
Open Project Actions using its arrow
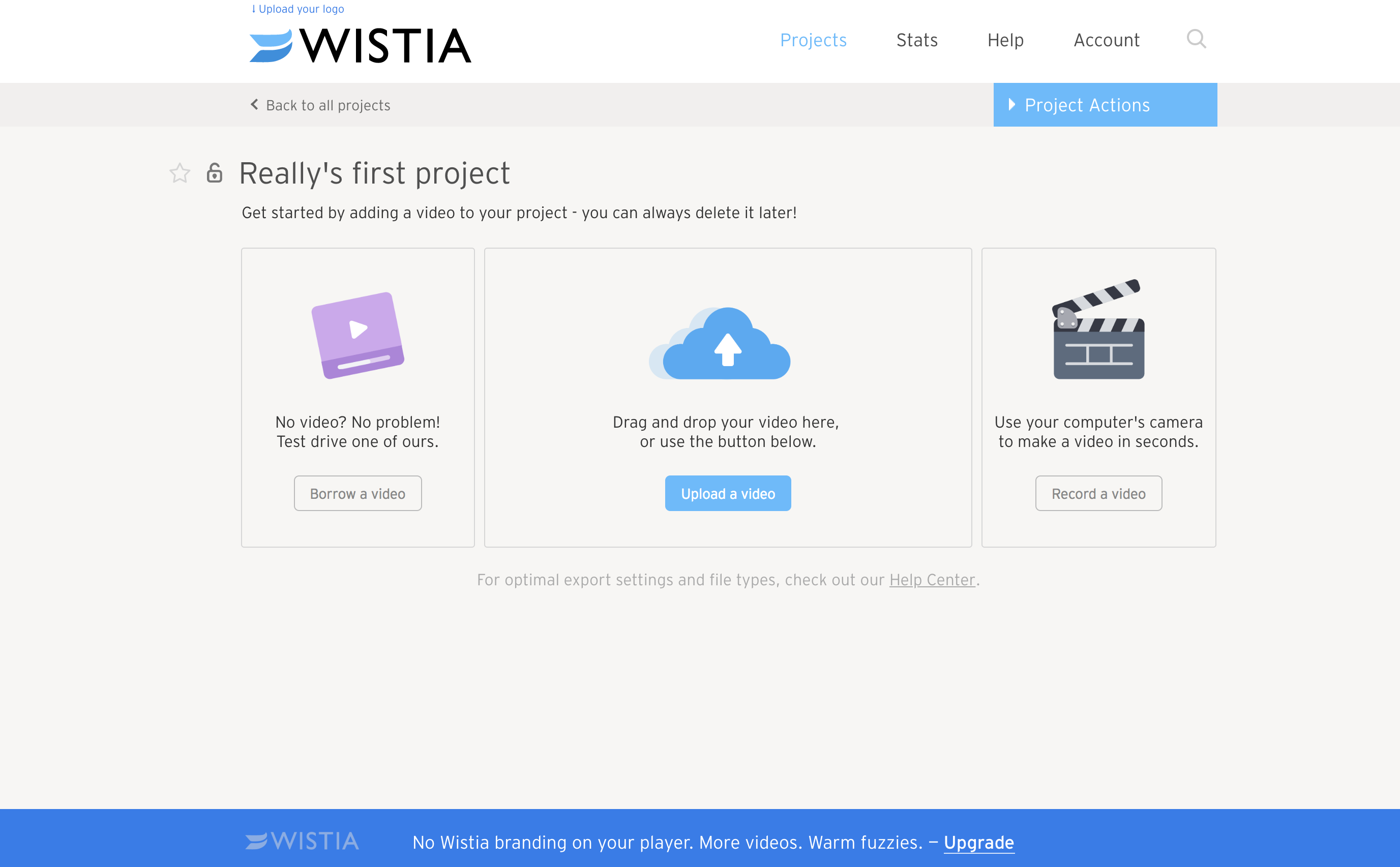pos(1011,104)
